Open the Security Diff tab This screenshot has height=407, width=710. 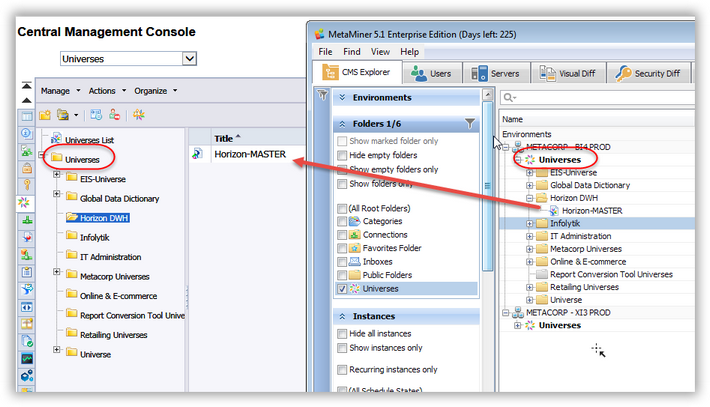648,73
